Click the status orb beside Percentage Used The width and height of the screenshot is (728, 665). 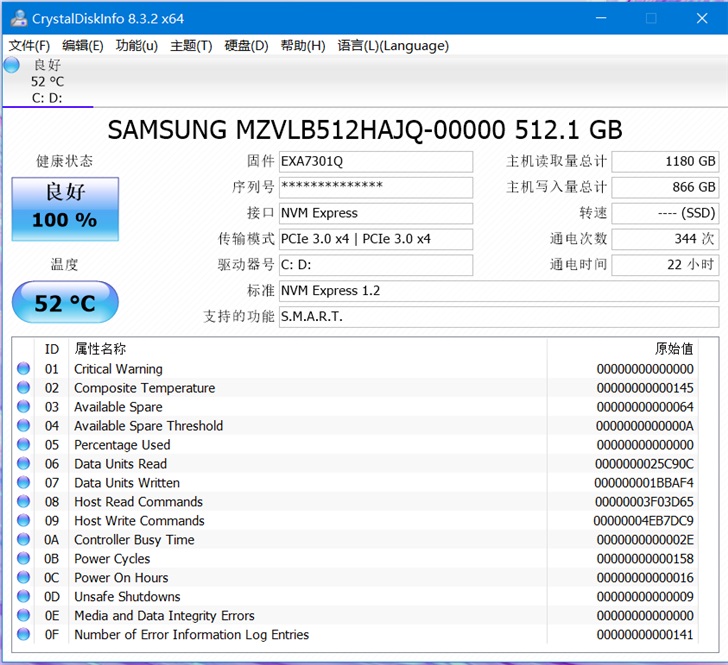23,445
